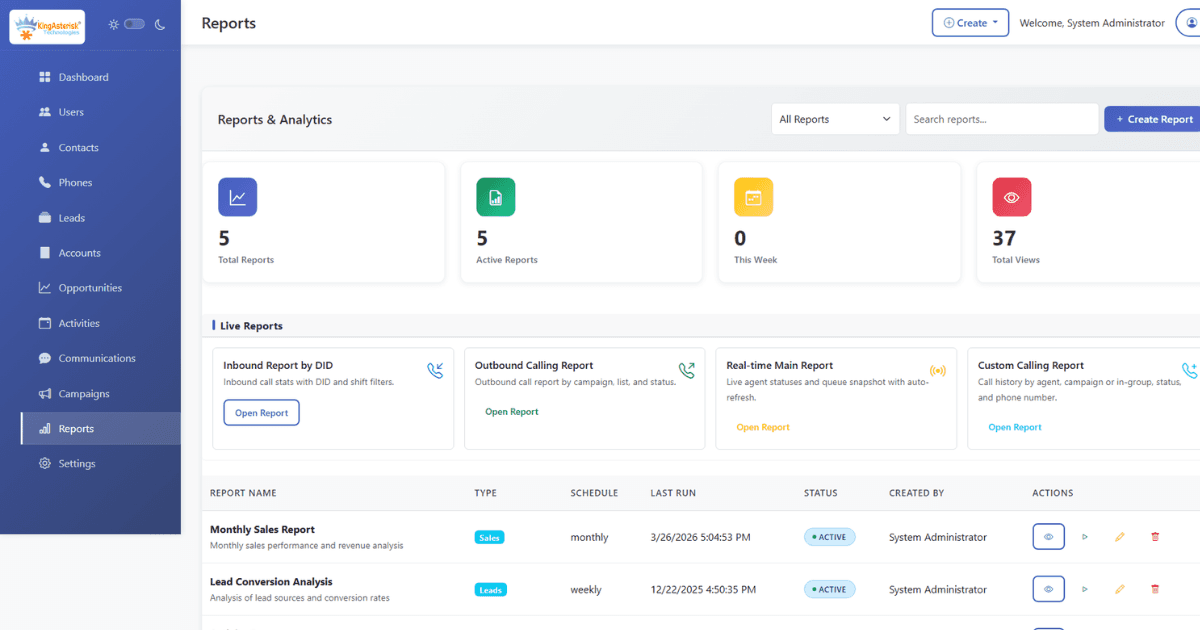This screenshot has width=1200, height=630.
Task: Click the SCHEDULE column header
Action: click(x=594, y=493)
